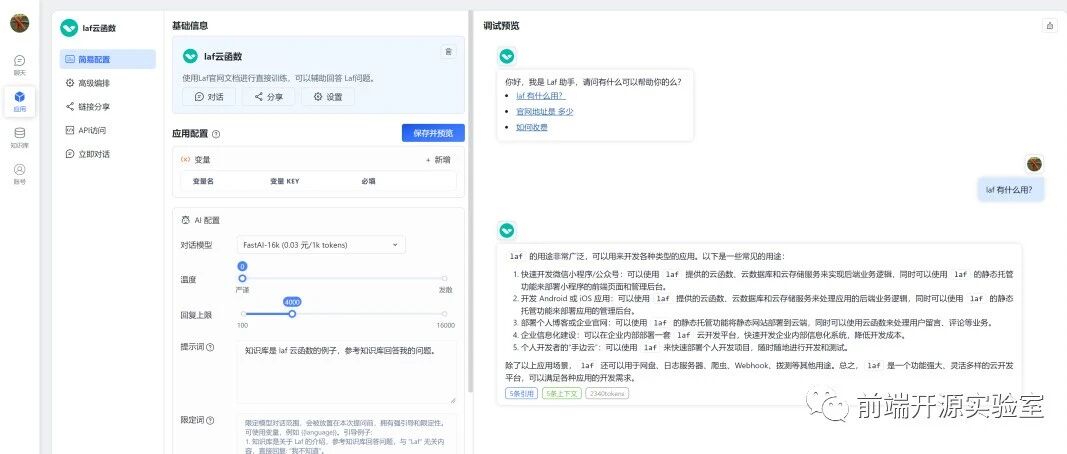Click the 变量 KEY column header
The width and height of the screenshot is (1067, 454).
click(x=284, y=182)
